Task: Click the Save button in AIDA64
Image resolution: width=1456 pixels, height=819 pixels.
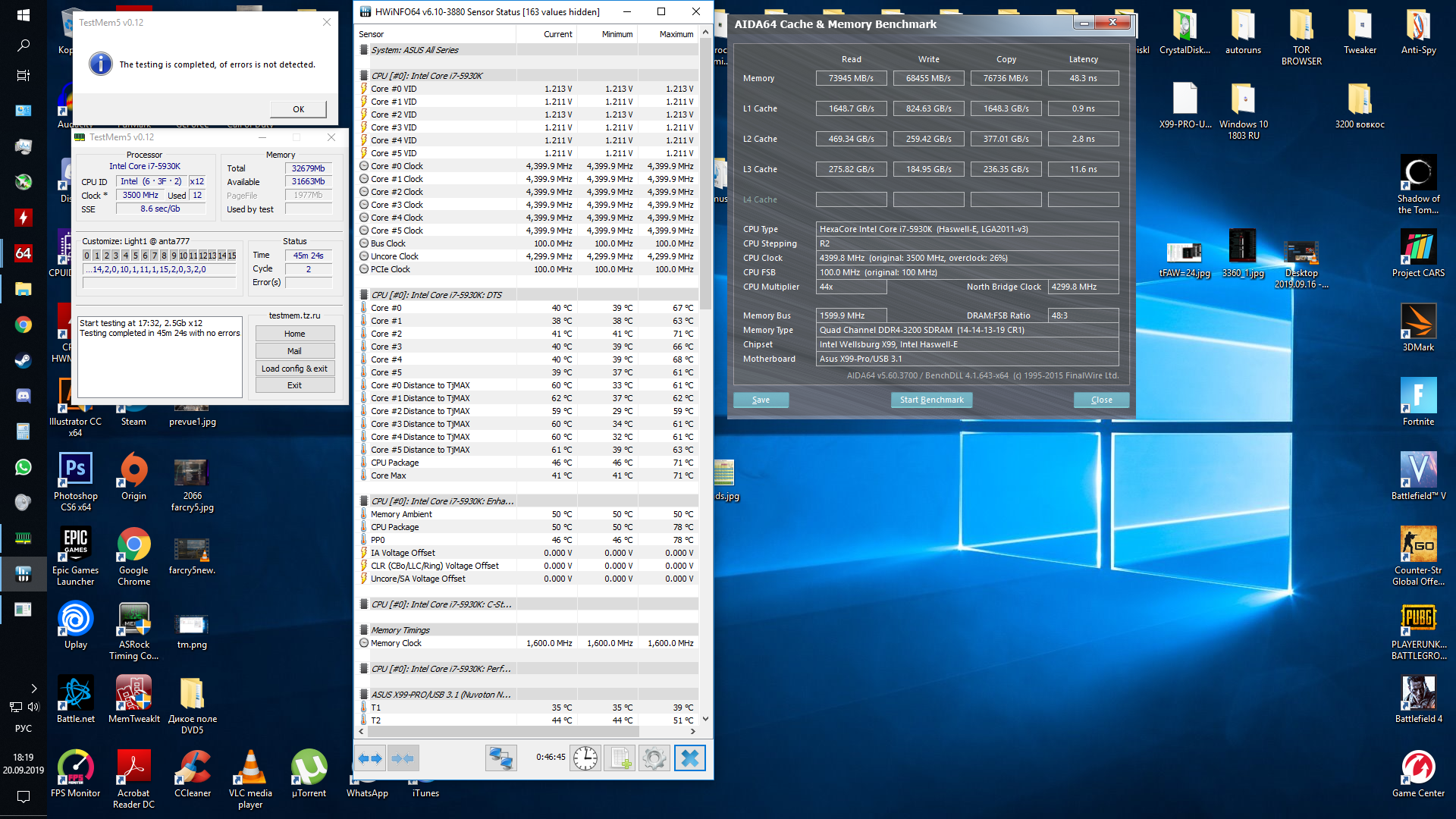Action: click(761, 400)
